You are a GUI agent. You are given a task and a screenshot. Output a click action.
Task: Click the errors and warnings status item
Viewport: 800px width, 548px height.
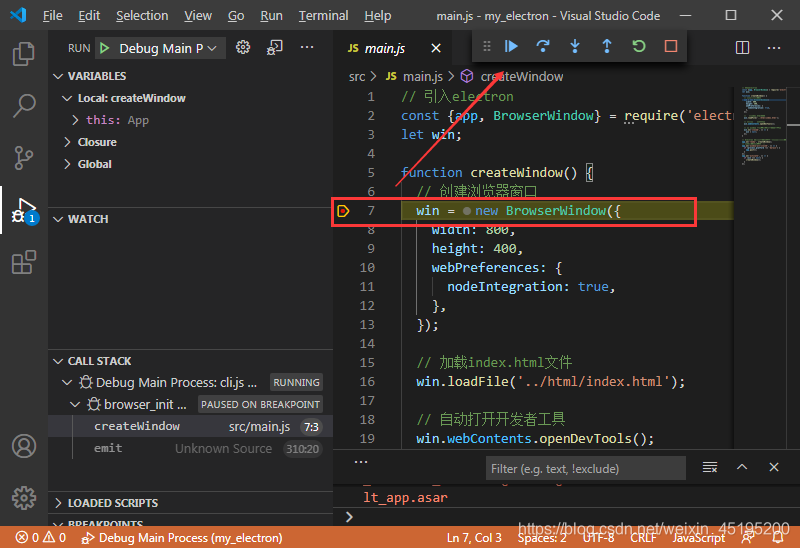[41, 538]
